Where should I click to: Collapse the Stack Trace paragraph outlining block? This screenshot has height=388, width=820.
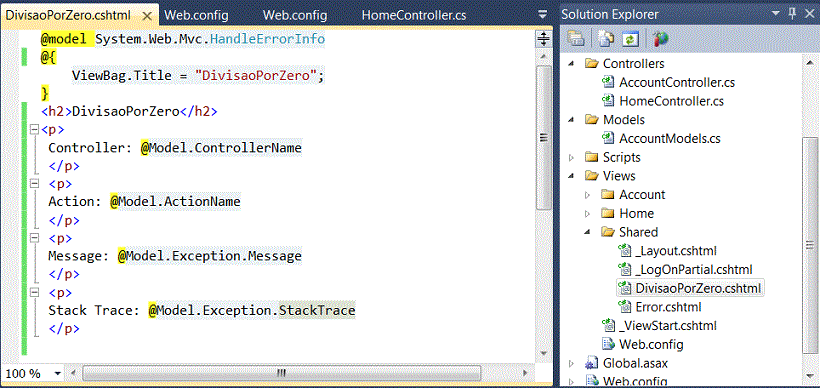coord(35,292)
